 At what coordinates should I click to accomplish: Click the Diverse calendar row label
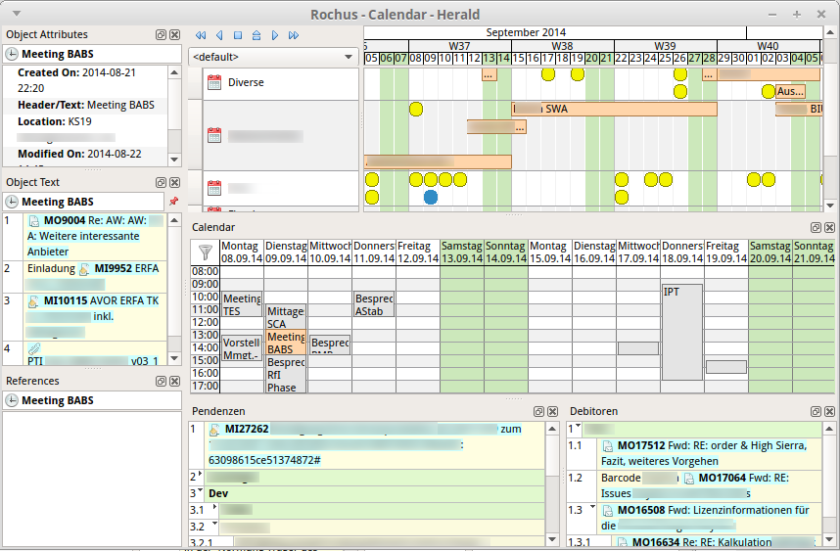coord(246,82)
